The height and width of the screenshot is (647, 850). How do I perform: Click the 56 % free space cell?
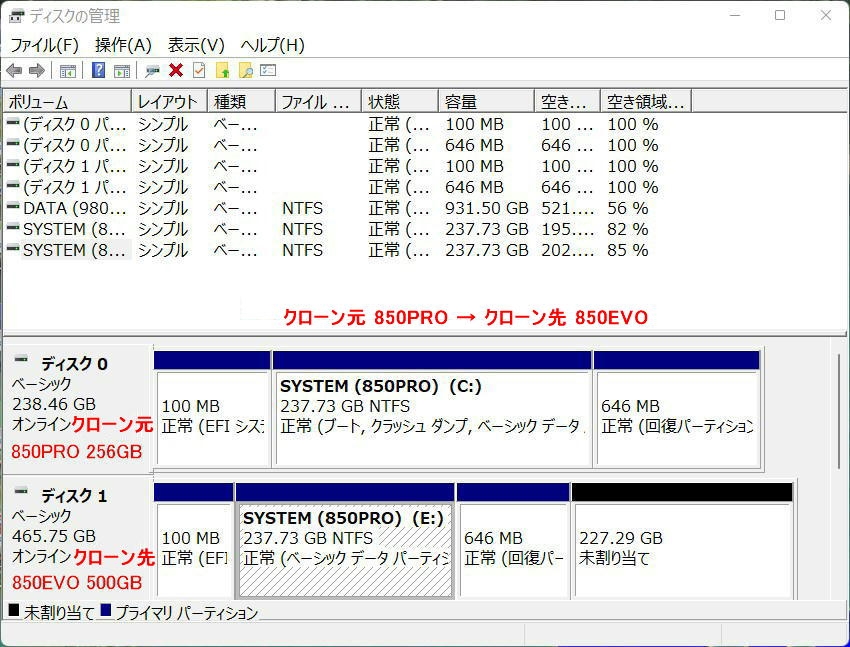(628, 209)
